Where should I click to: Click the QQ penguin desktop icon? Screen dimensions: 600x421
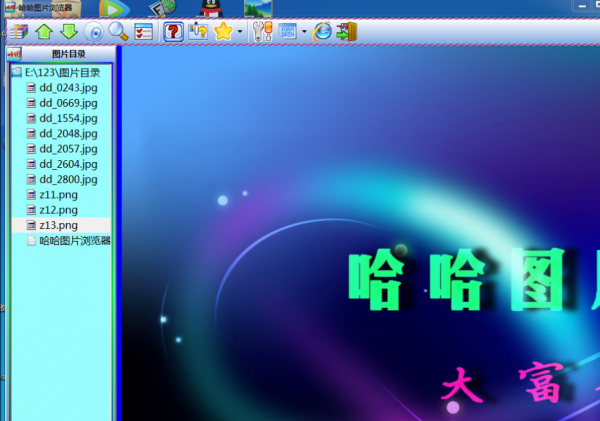pos(211,8)
